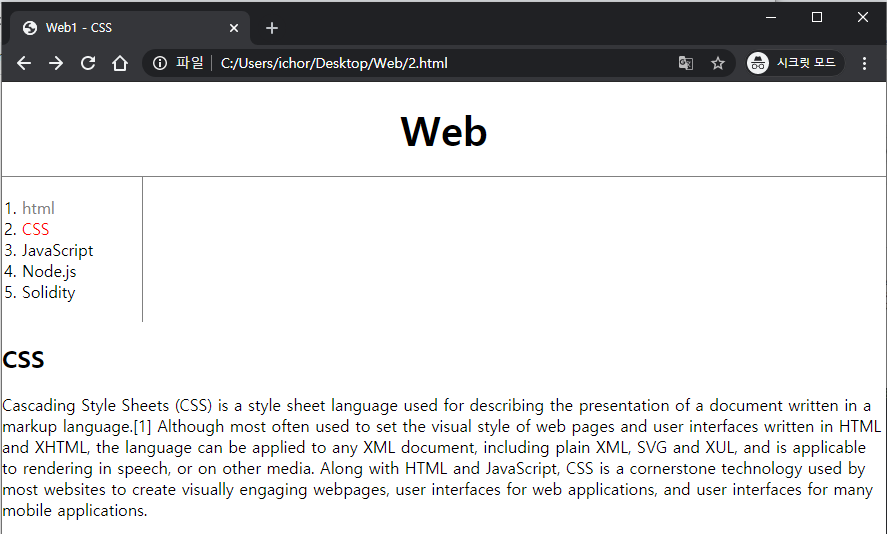Open a new tab with the plus button
Screen dimensions: 887x534
click(x=272, y=28)
